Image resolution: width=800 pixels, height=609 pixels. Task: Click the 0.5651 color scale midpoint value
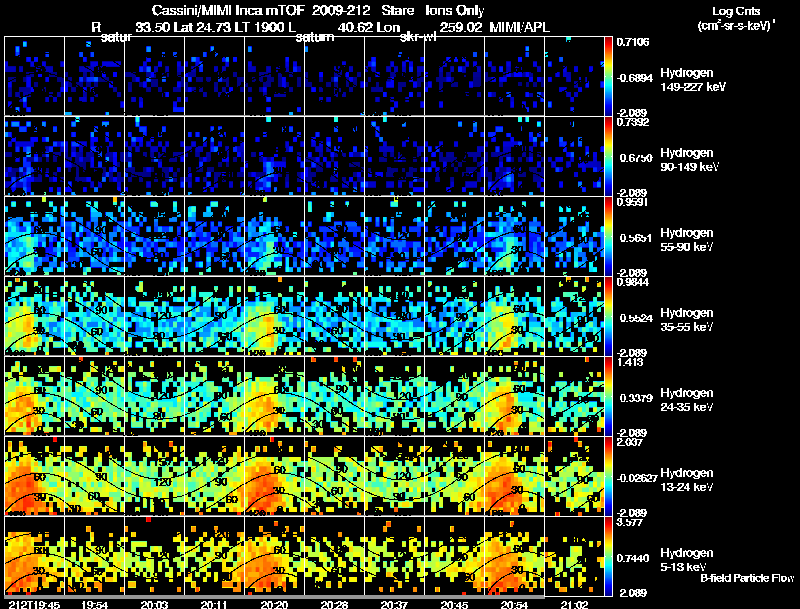click(636, 238)
